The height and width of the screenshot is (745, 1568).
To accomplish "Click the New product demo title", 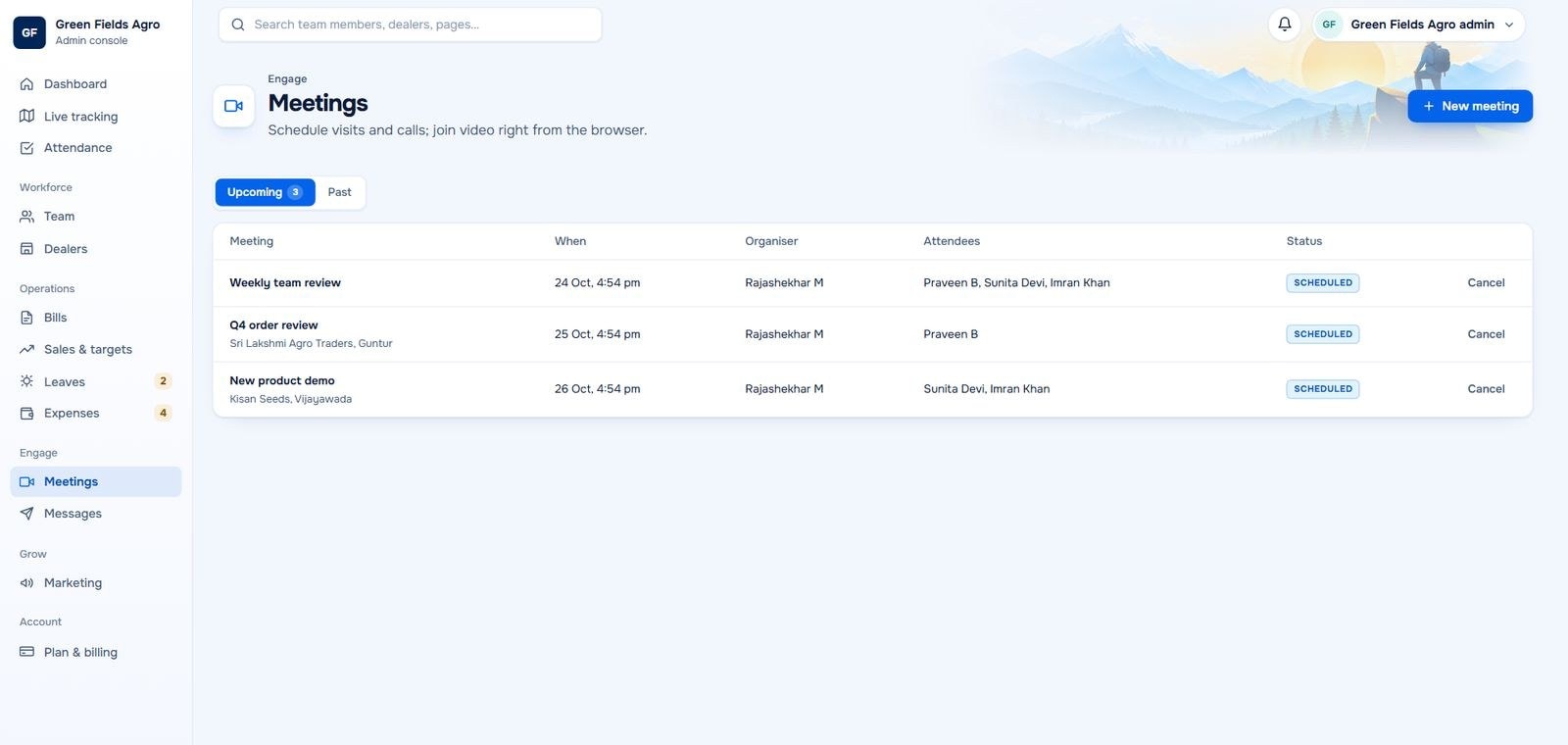I will (x=282, y=380).
